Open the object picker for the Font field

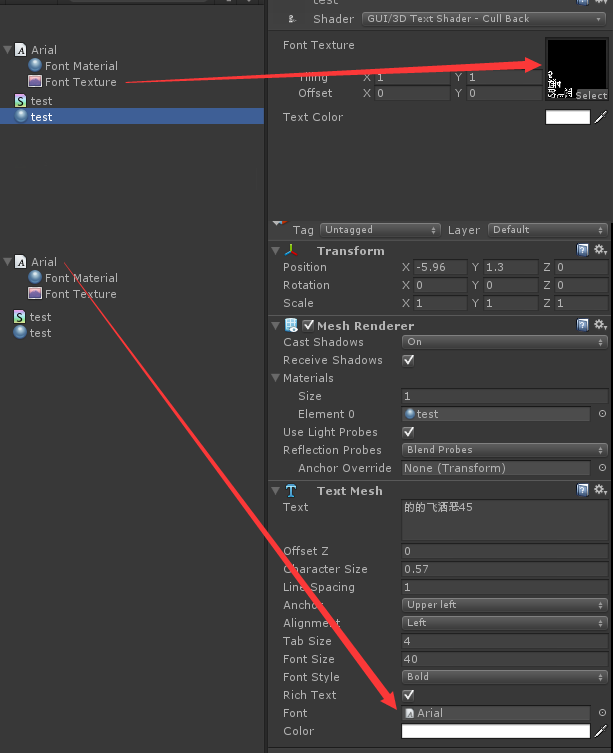602,713
